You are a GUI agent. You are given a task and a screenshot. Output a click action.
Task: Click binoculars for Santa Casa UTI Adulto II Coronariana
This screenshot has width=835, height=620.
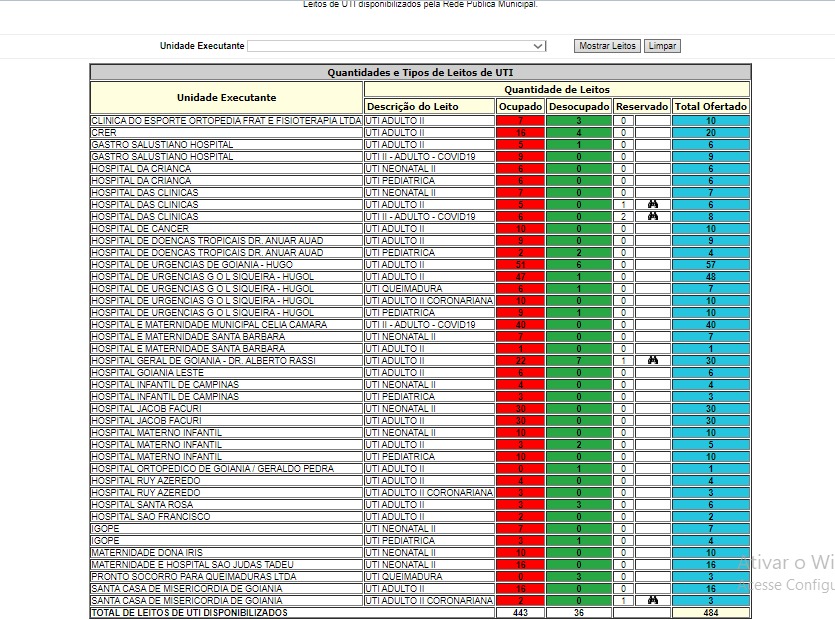click(653, 601)
